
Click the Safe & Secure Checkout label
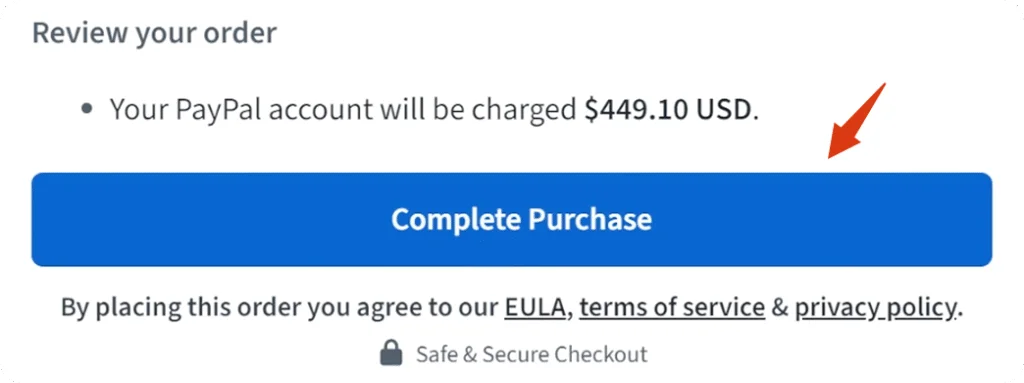click(x=532, y=355)
